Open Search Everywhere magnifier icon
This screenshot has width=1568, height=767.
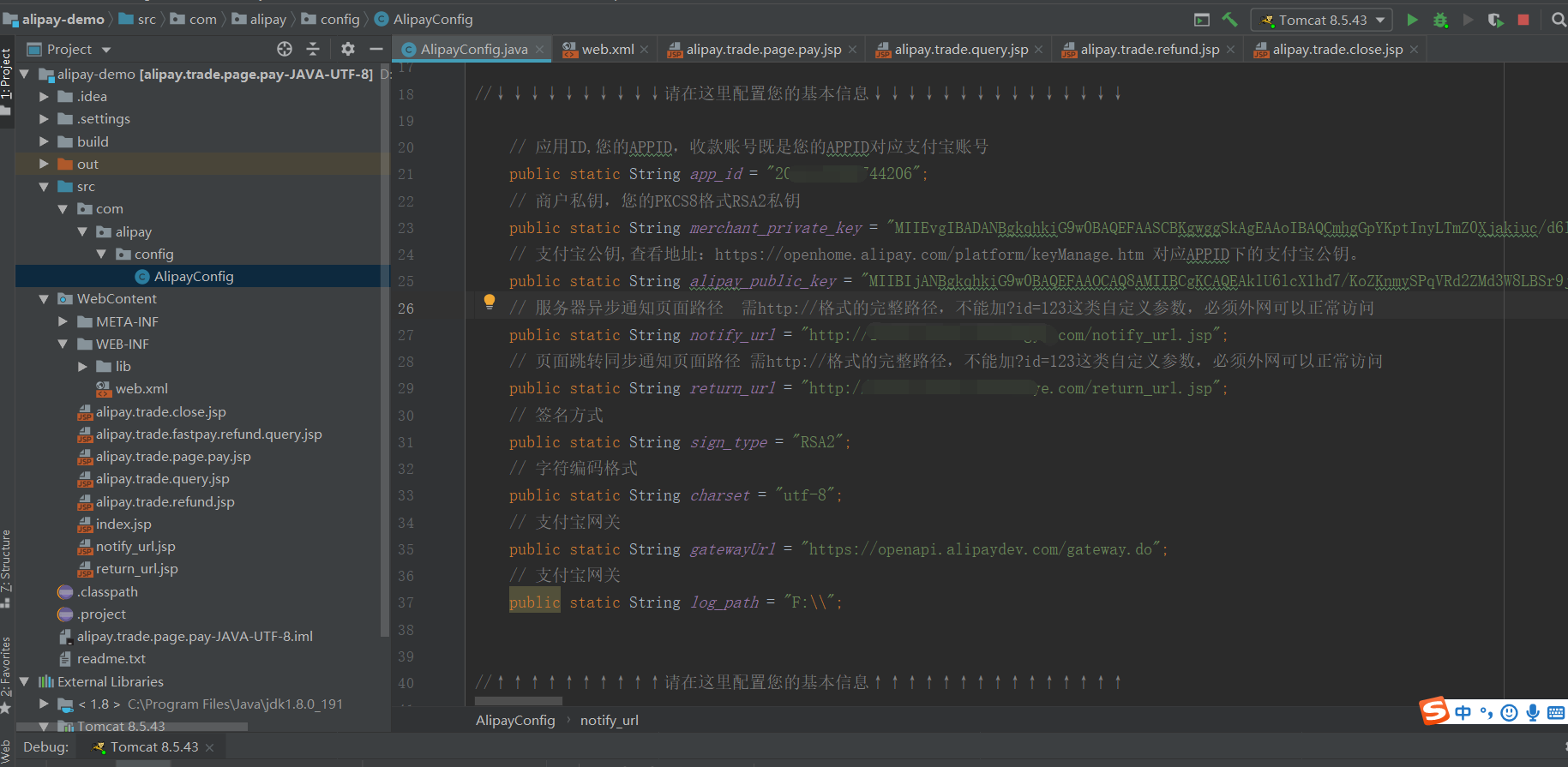coord(1559,19)
